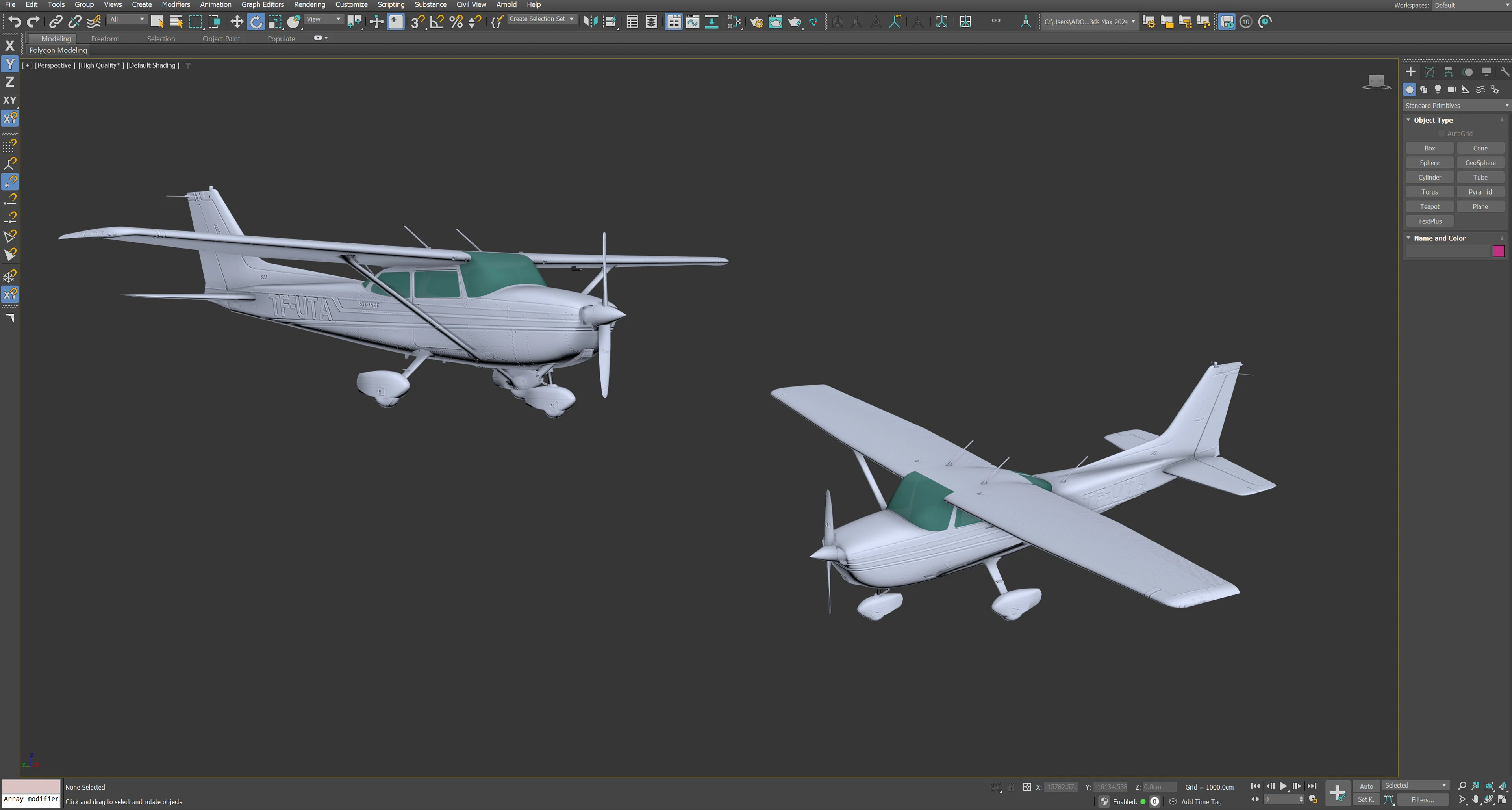Open the Schematic View icon

point(712,22)
